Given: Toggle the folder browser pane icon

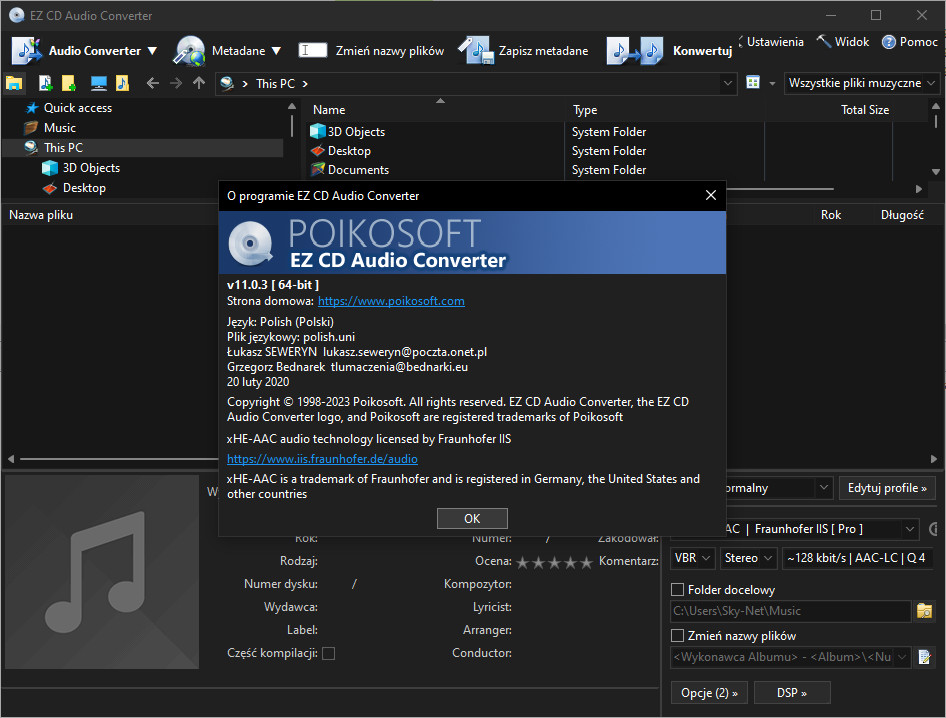Looking at the screenshot, I should point(14,83).
